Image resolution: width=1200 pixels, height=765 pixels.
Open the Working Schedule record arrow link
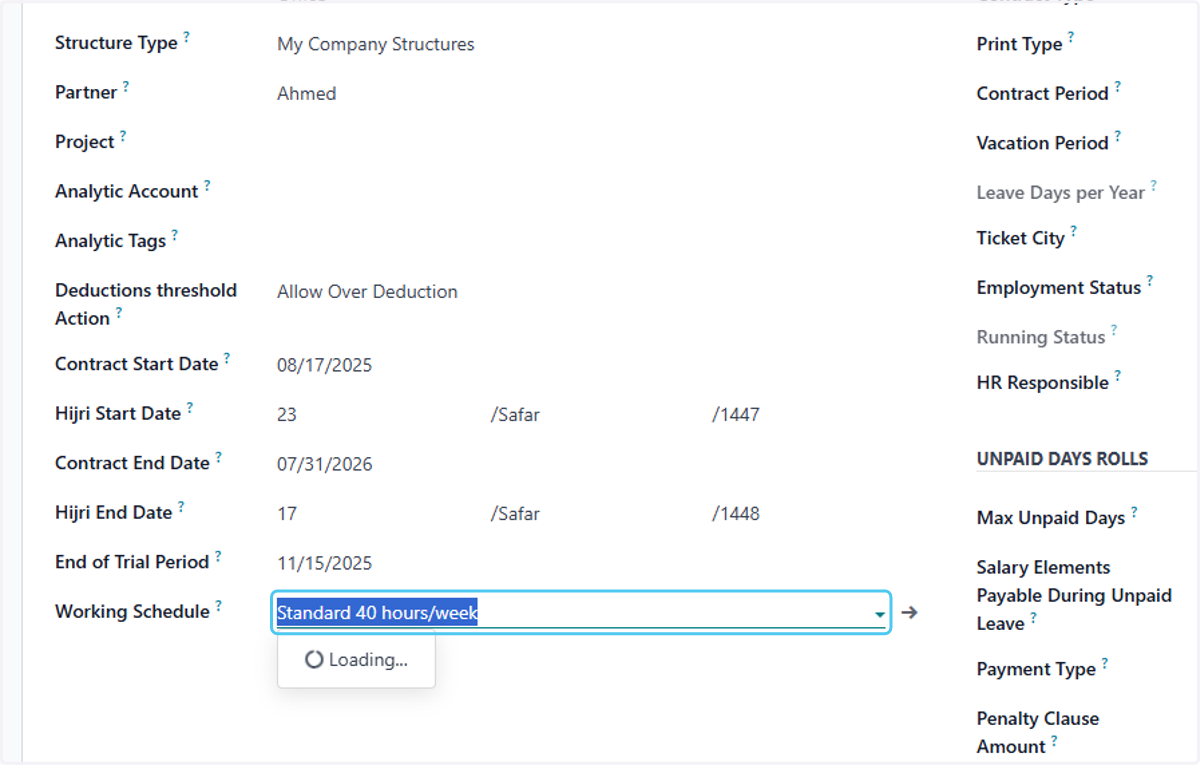pos(909,612)
